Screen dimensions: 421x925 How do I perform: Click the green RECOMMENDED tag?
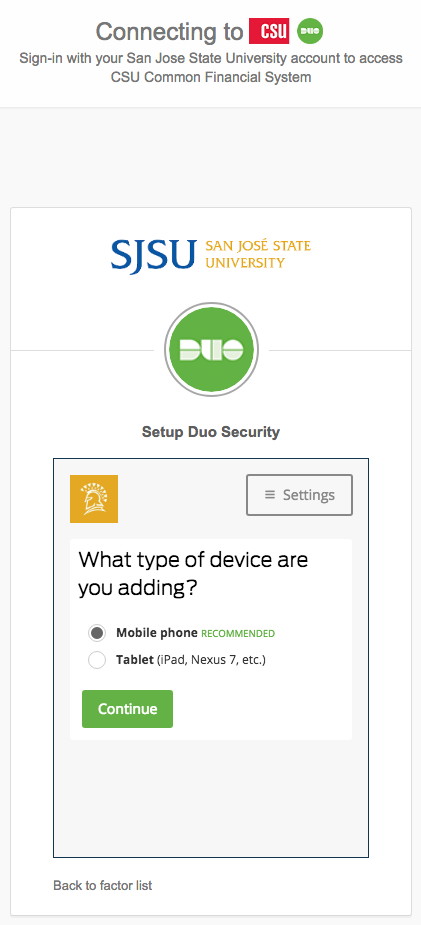point(238,634)
